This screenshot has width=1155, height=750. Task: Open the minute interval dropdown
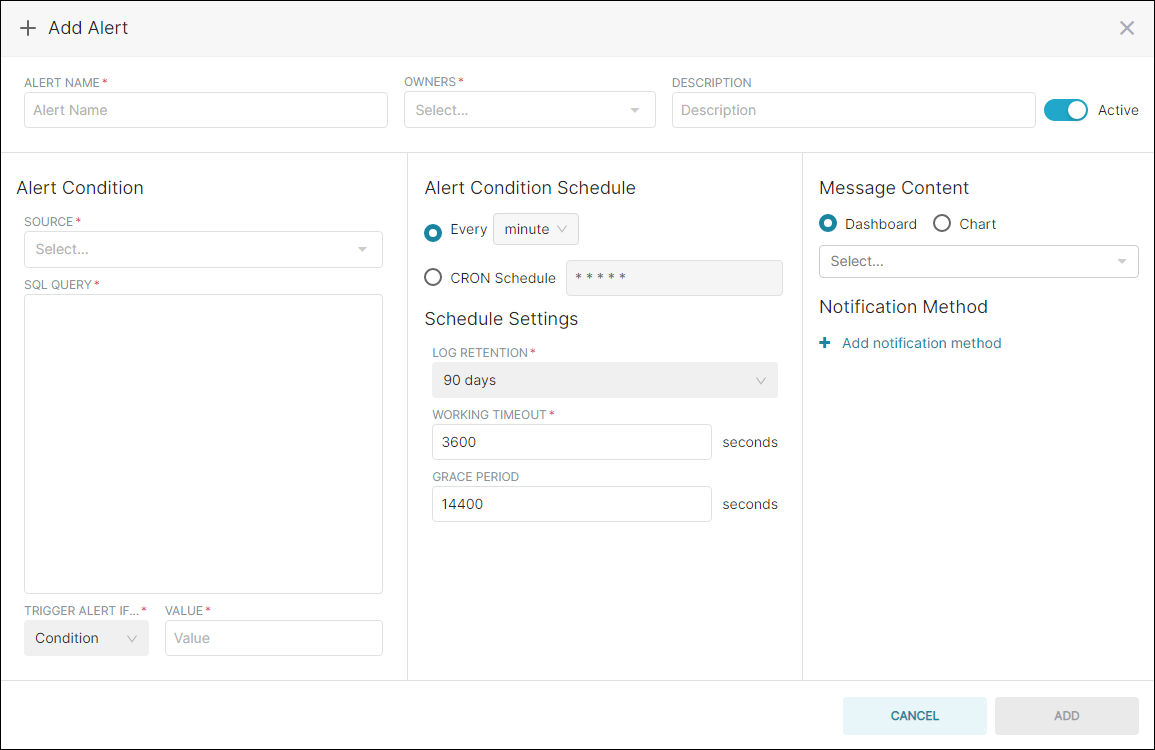tap(535, 229)
